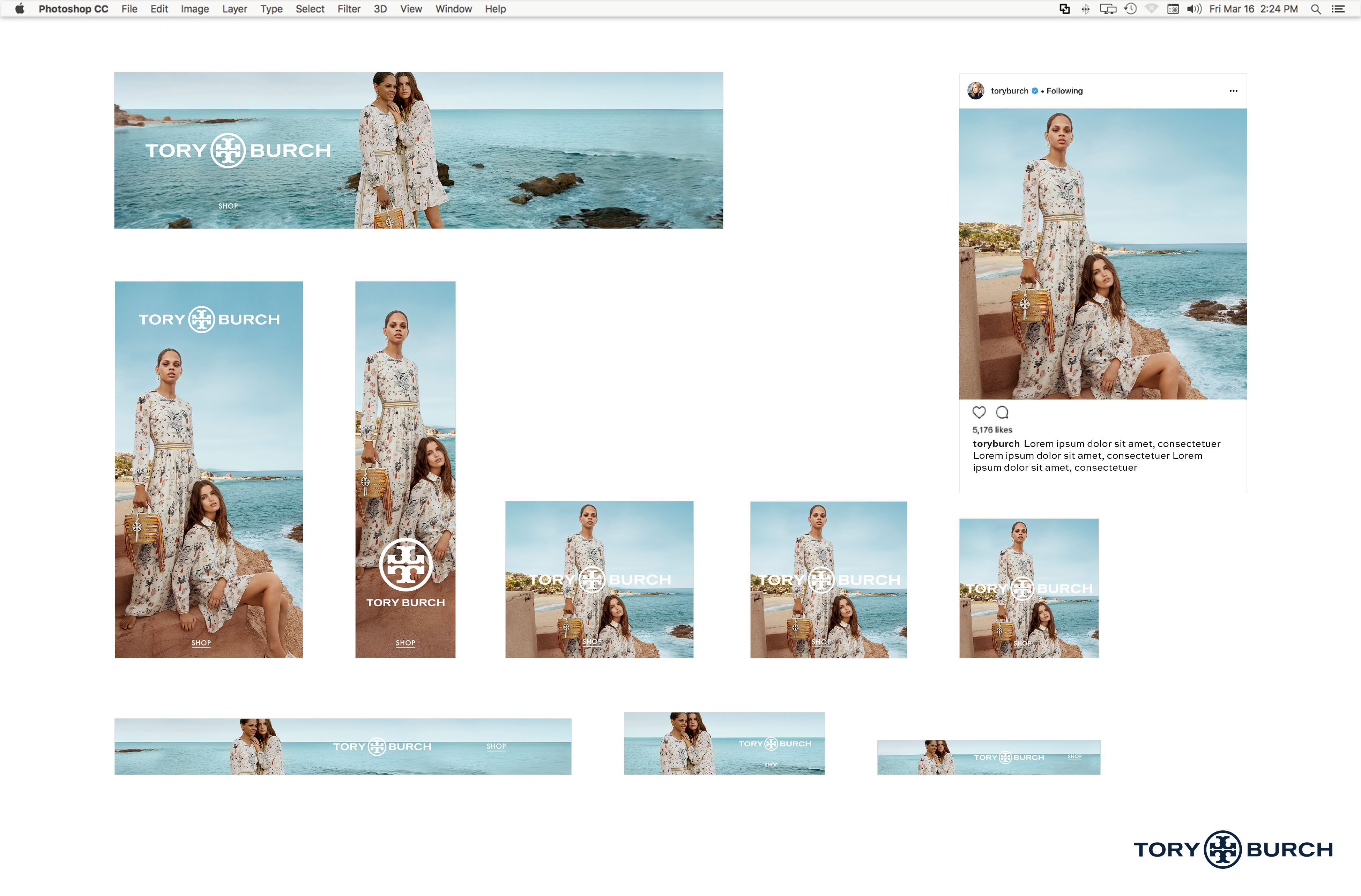Click logo emblem on smallest bottom leaderboard banner
This screenshot has height=896, width=1361.
[x=1005, y=757]
